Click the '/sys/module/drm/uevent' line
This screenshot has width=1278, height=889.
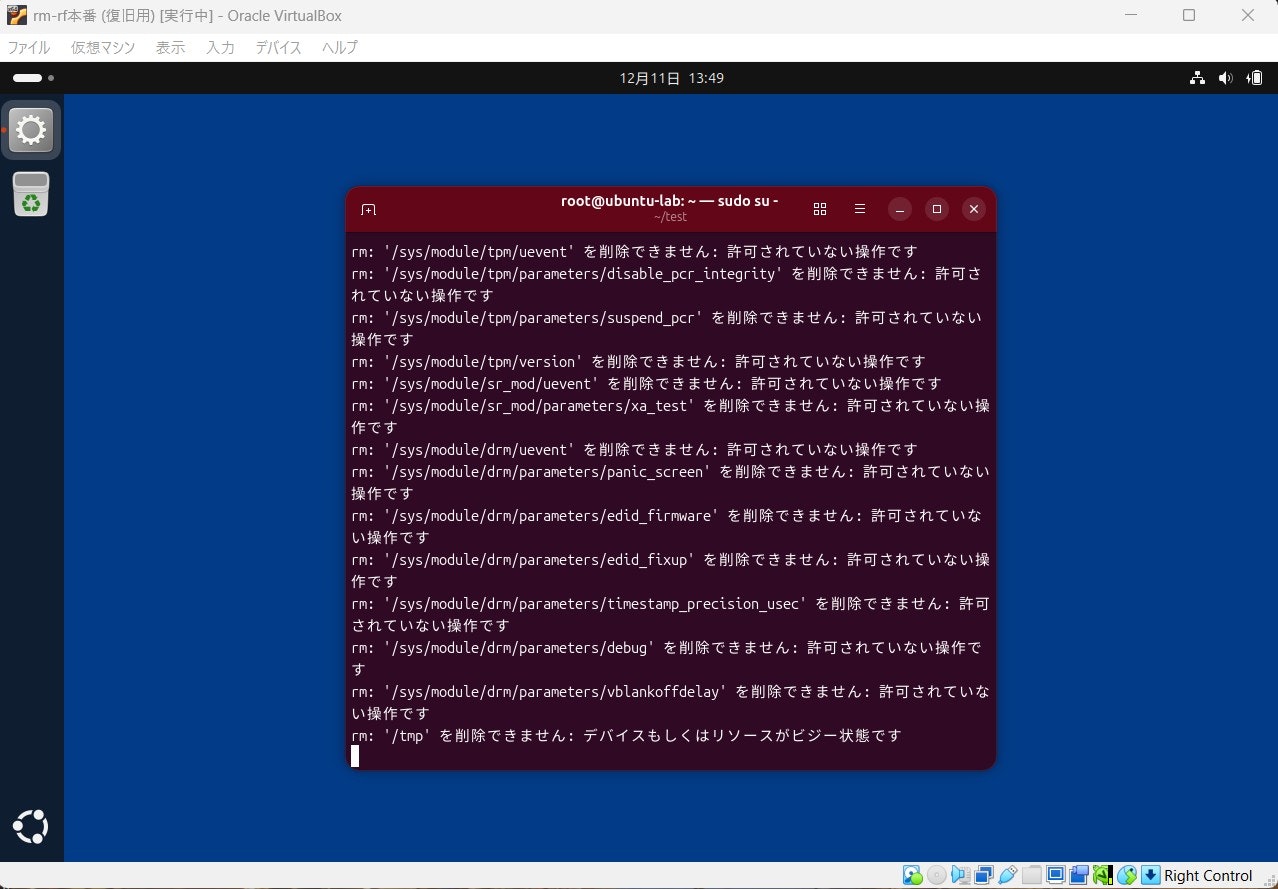pyautogui.click(x=634, y=449)
